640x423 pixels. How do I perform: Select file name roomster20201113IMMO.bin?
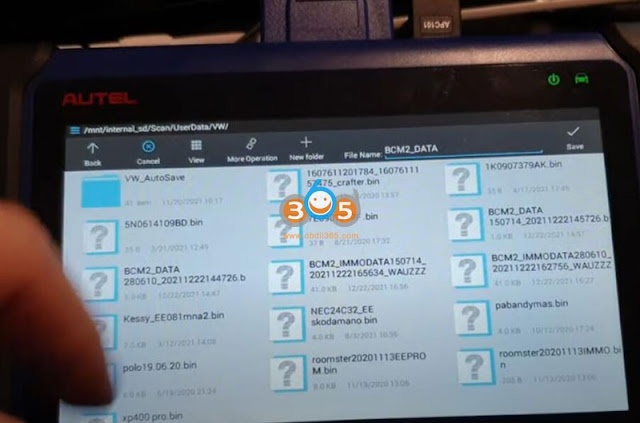click(x=560, y=357)
